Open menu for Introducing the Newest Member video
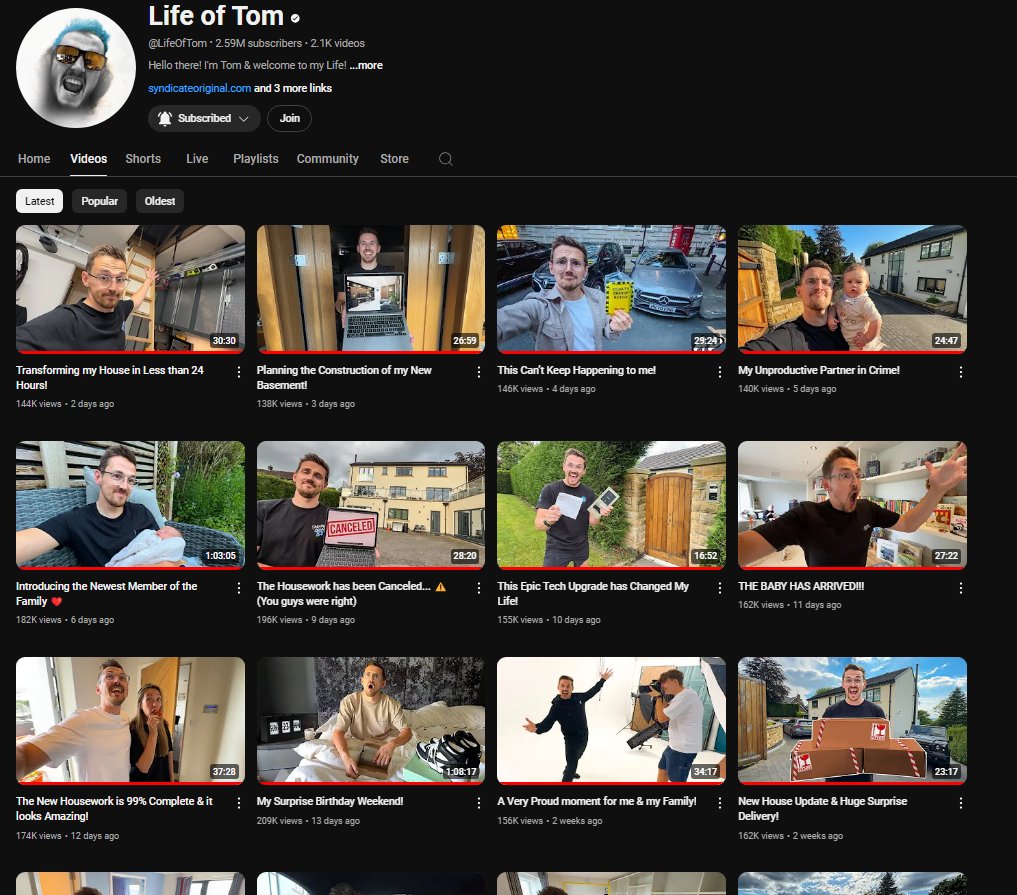Image resolution: width=1017 pixels, height=895 pixels. (239, 588)
